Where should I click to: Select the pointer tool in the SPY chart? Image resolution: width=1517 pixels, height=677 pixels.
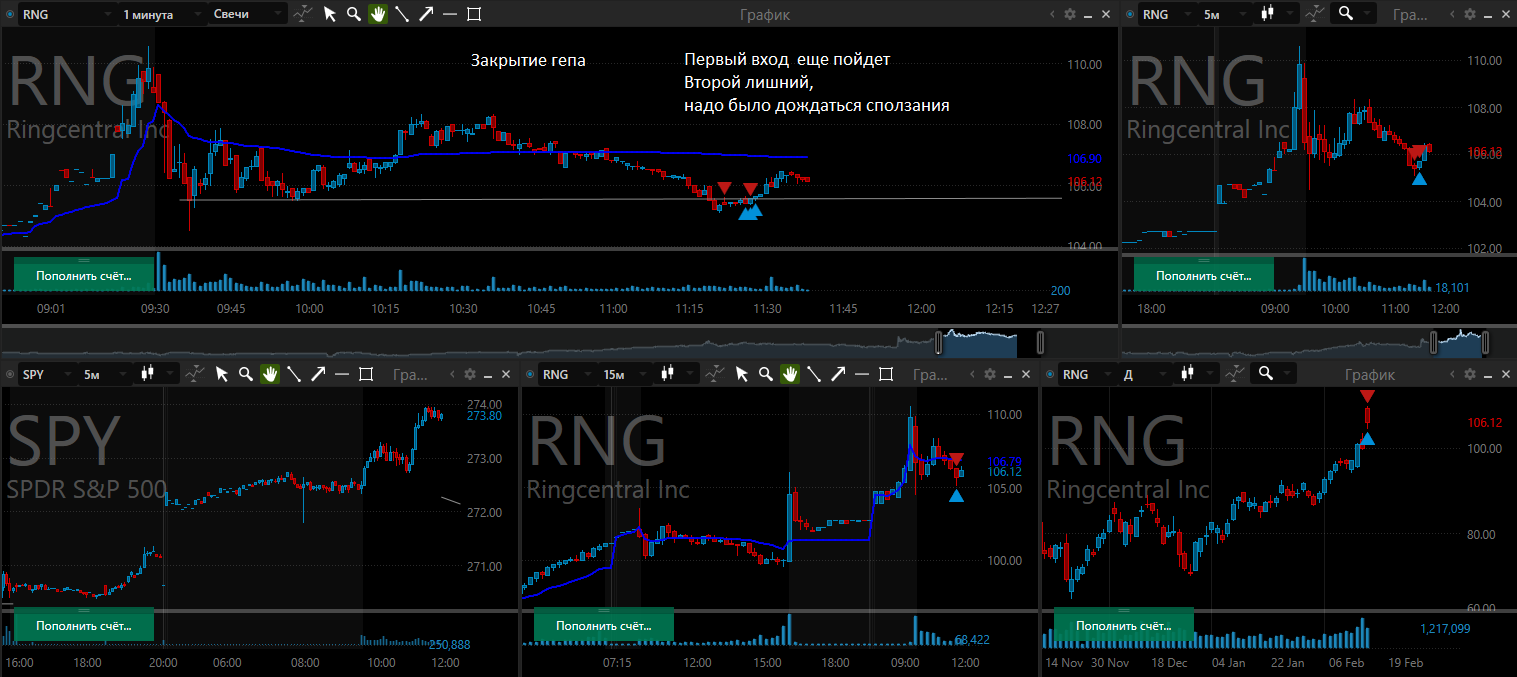(220, 374)
